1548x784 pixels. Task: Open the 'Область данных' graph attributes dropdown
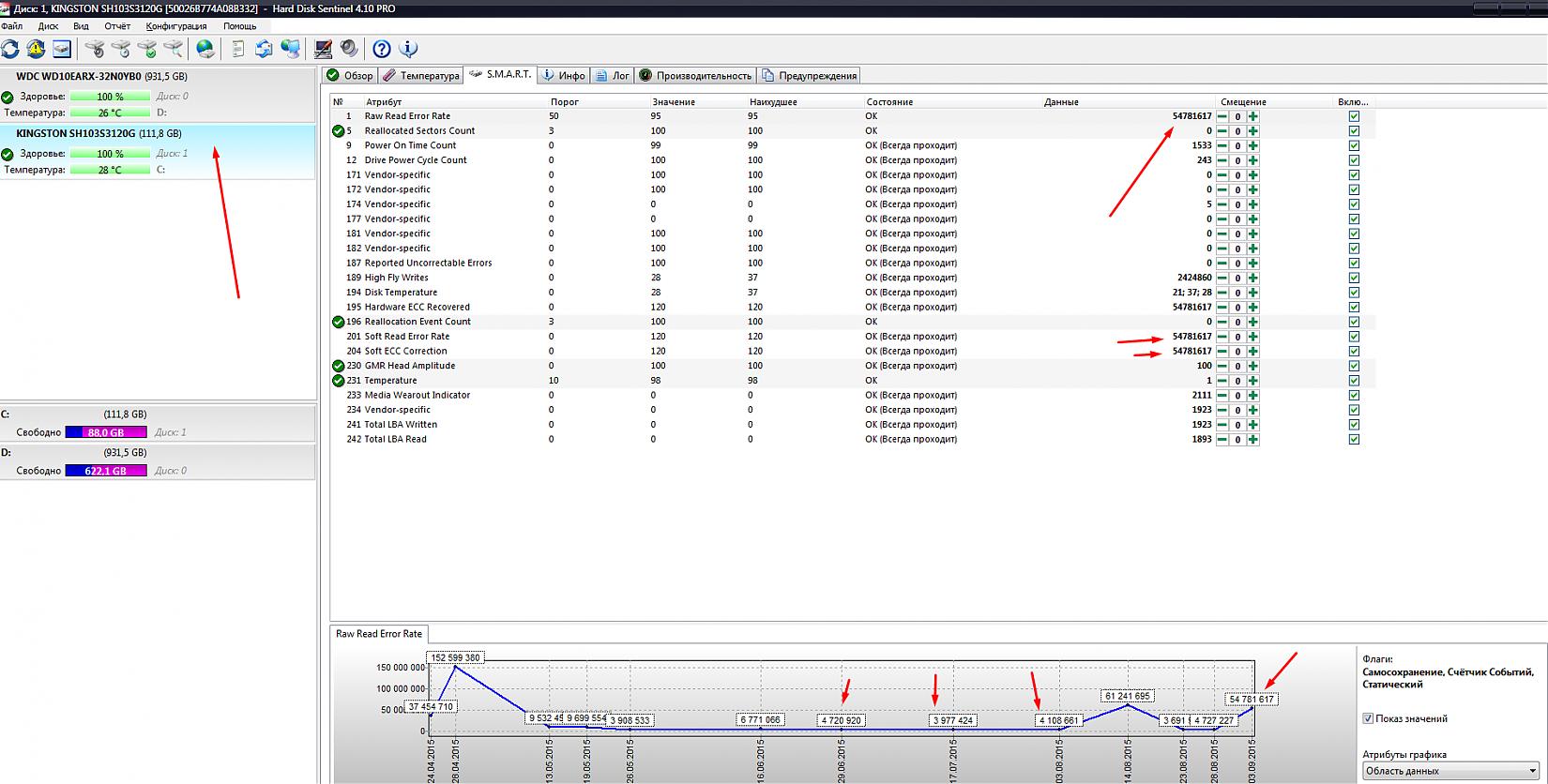click(x=1449, y=771)
